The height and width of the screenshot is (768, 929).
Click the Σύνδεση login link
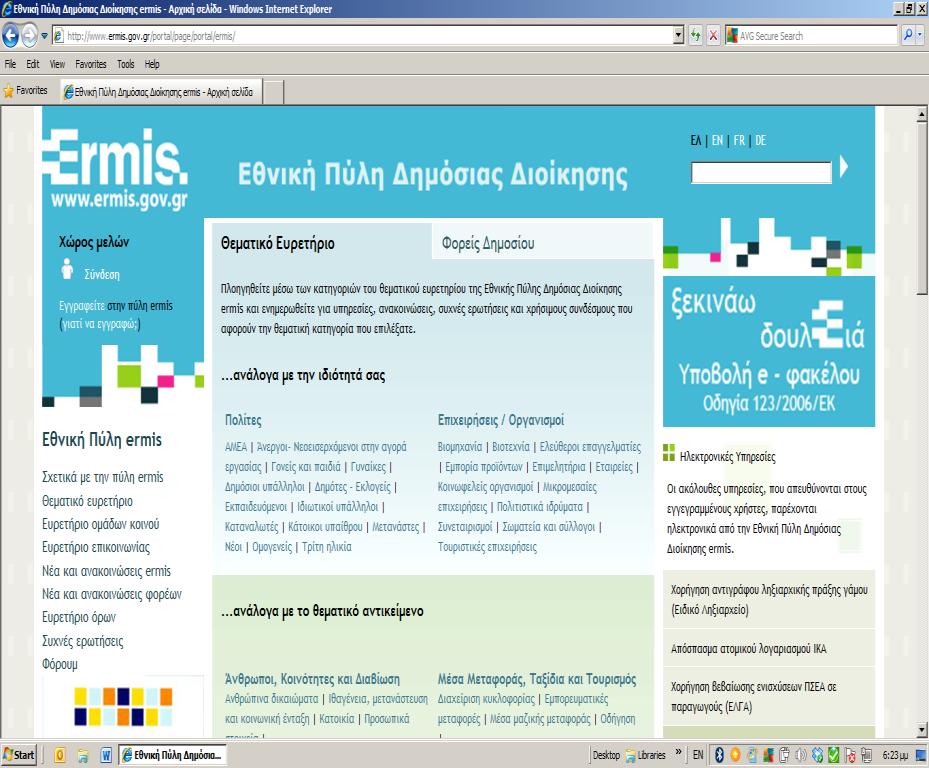(x=101, y=274)
